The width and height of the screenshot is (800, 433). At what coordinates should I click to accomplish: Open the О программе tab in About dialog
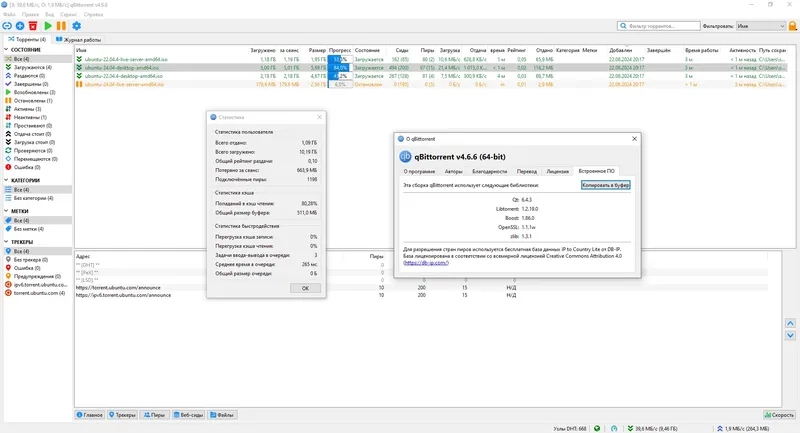[419, 171]
